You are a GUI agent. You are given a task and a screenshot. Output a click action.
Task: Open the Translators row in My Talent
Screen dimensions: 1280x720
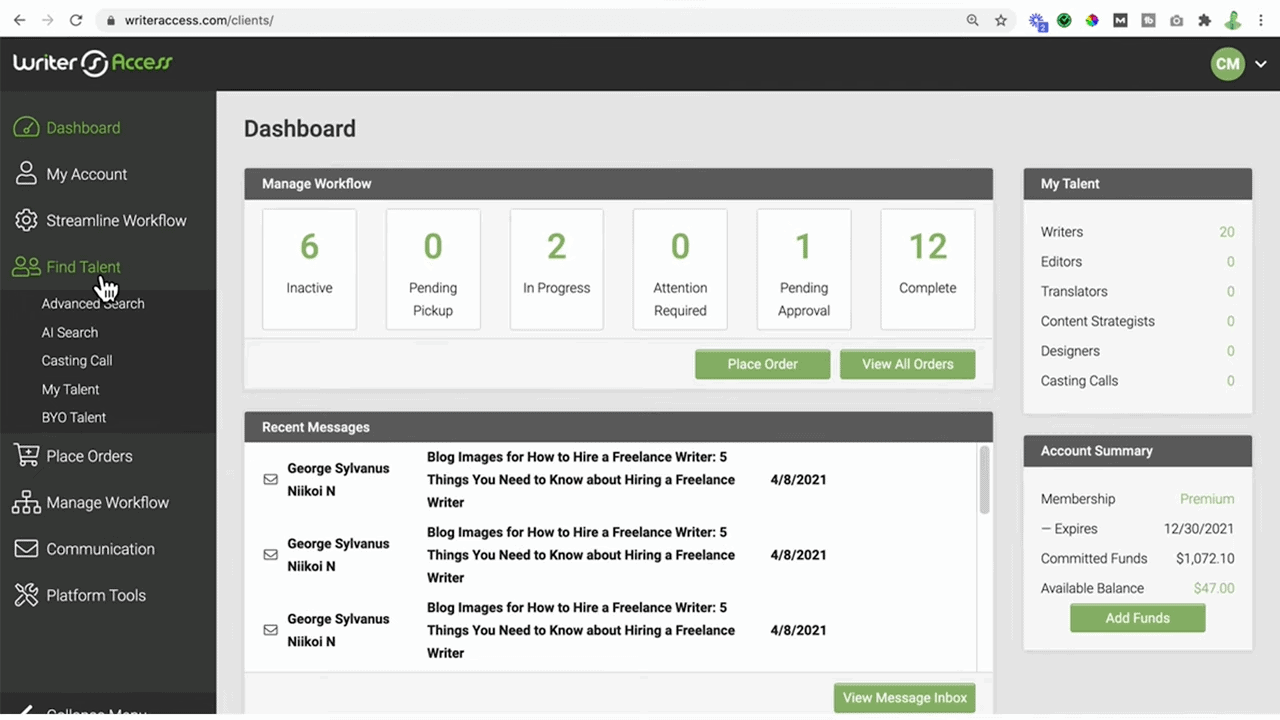[x=1137, y=292]
